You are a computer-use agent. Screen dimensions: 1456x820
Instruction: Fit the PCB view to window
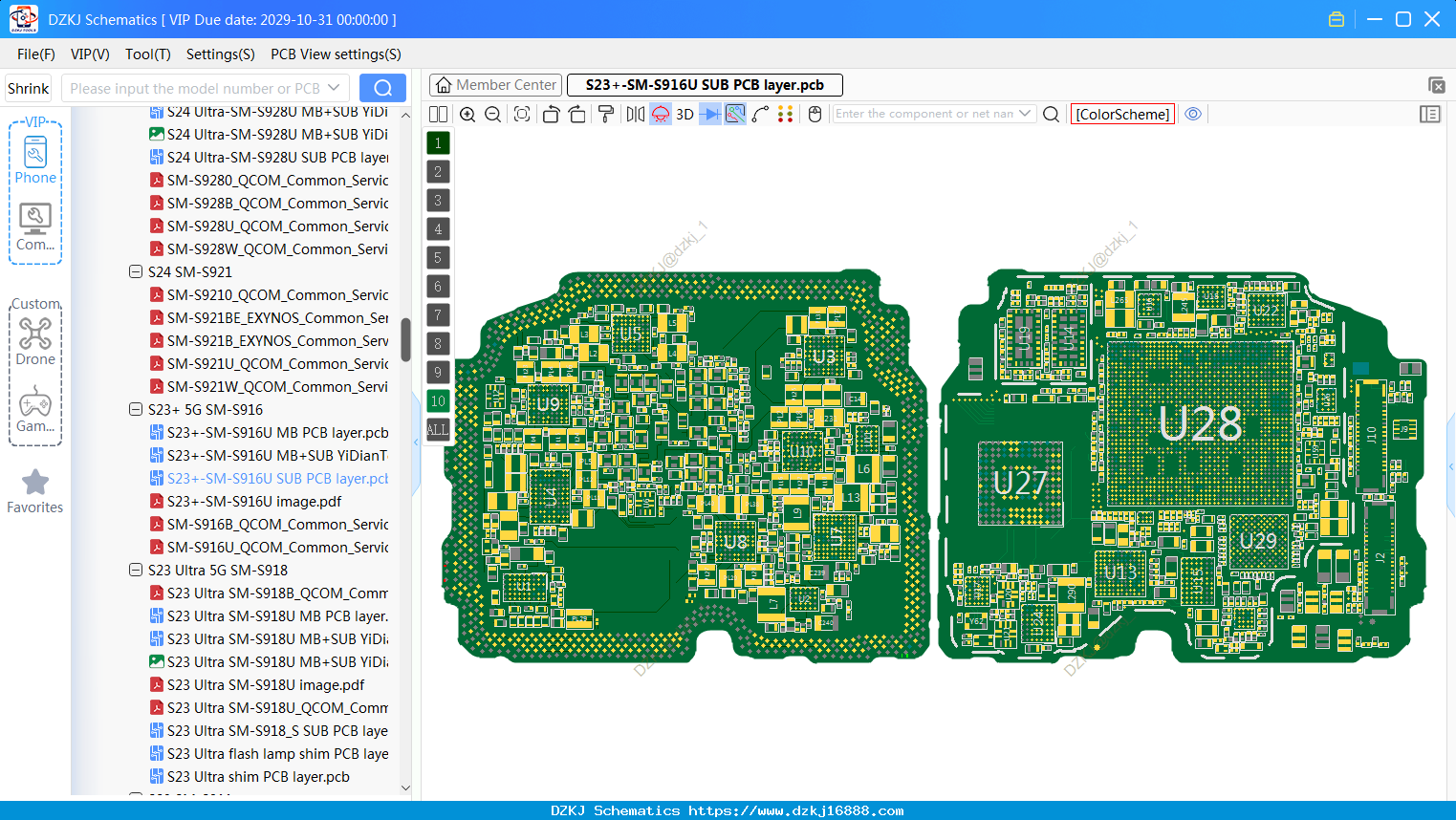pyautogui.click(x=522, y=114)
